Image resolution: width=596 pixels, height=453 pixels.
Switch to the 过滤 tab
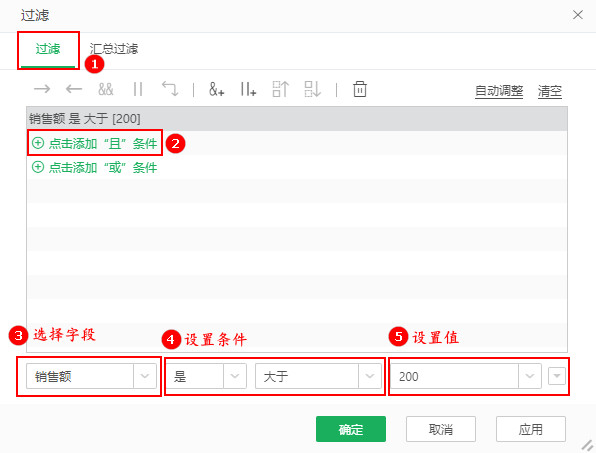tap(48, 49)
